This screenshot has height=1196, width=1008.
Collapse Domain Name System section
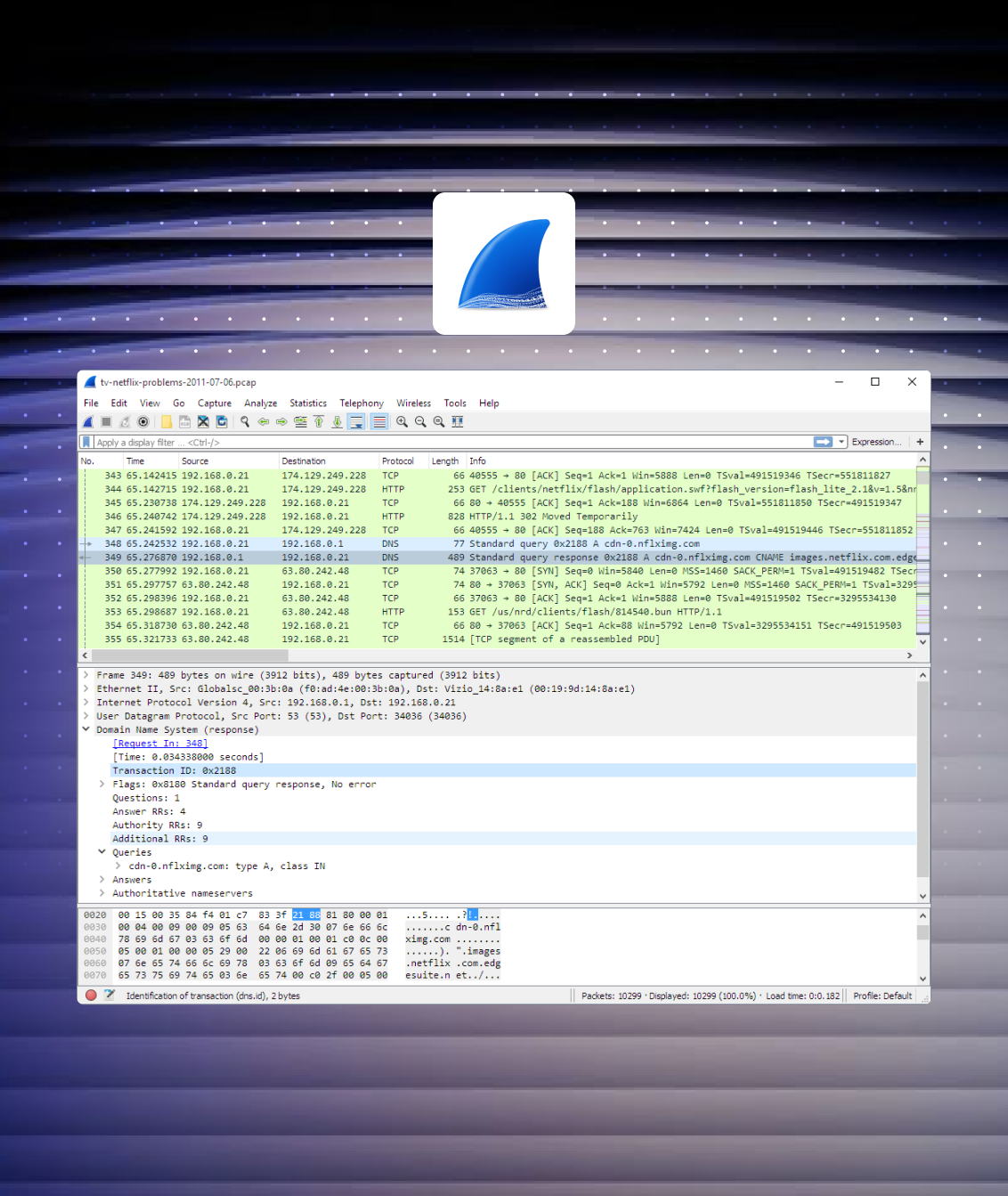coord(86,729)
